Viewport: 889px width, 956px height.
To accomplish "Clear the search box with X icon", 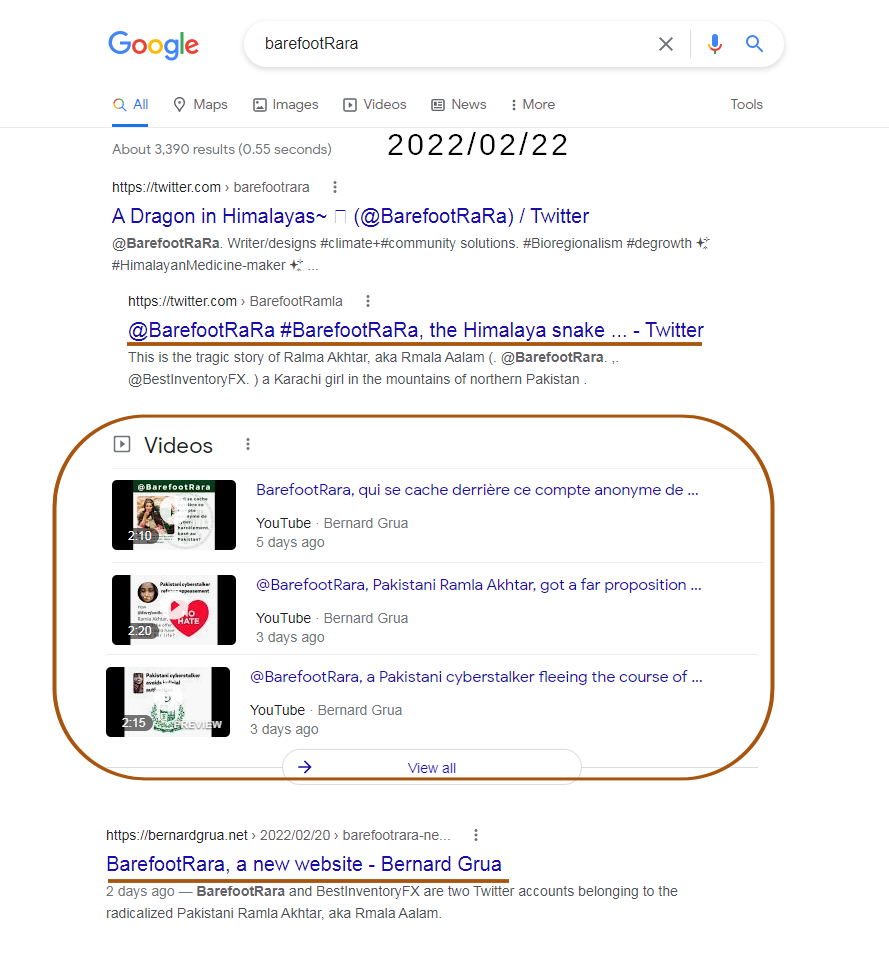I will [x=666, y=44].
